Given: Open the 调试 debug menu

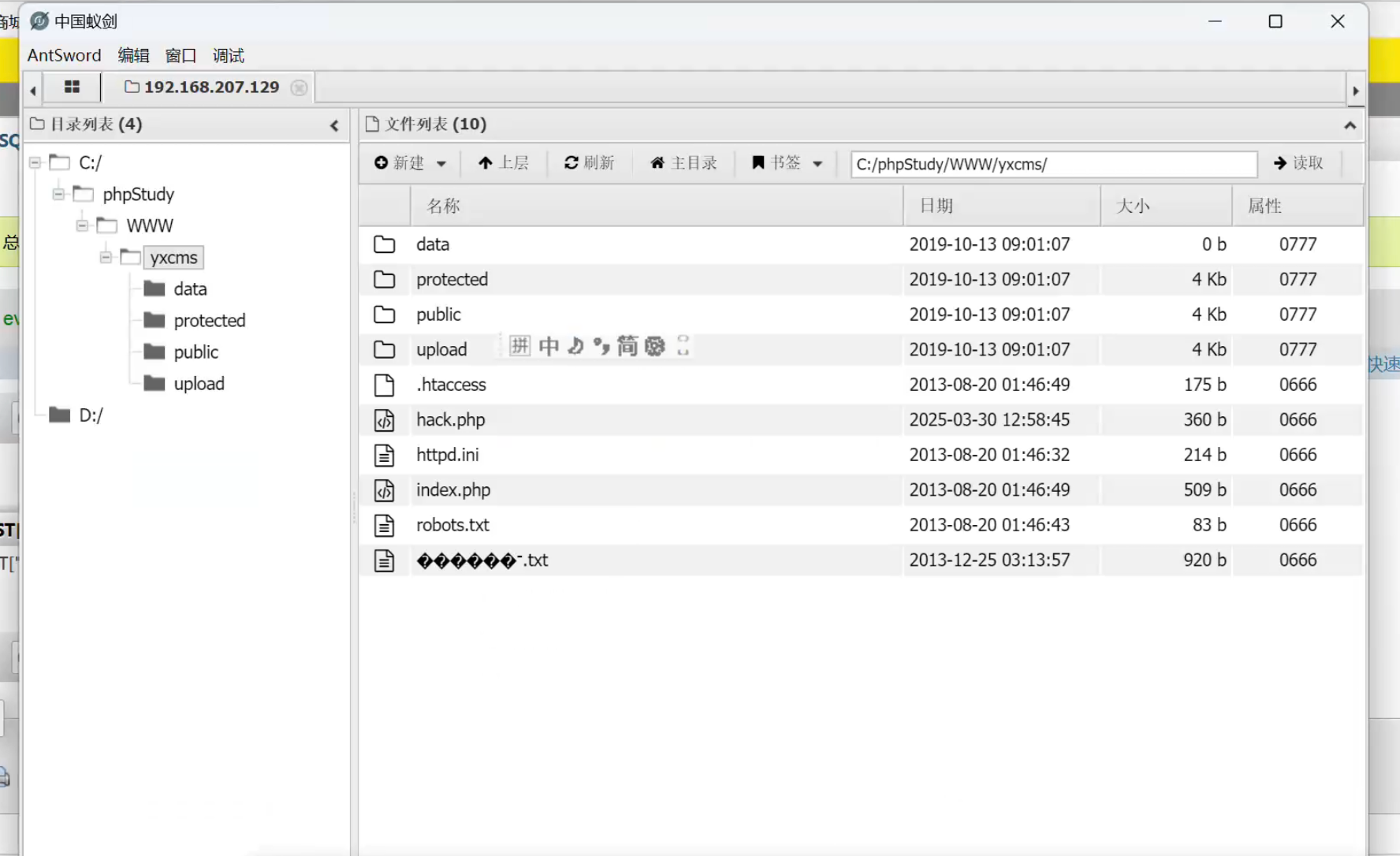Looking at the screenshot, I should coord(228,55).
